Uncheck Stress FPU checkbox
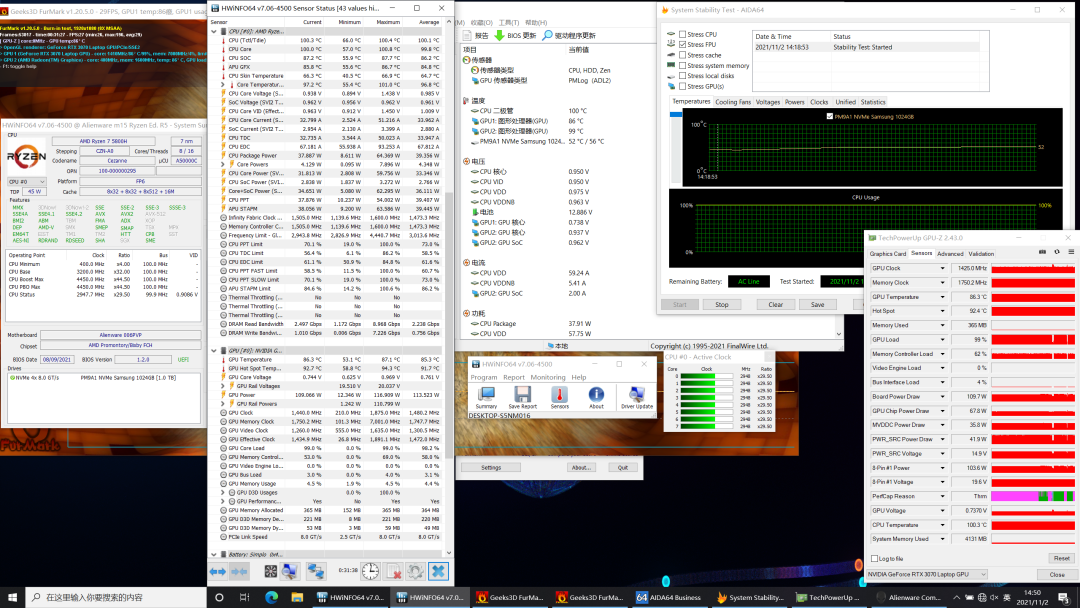Viewport: 1080px width, 608px height. point(683,45)
